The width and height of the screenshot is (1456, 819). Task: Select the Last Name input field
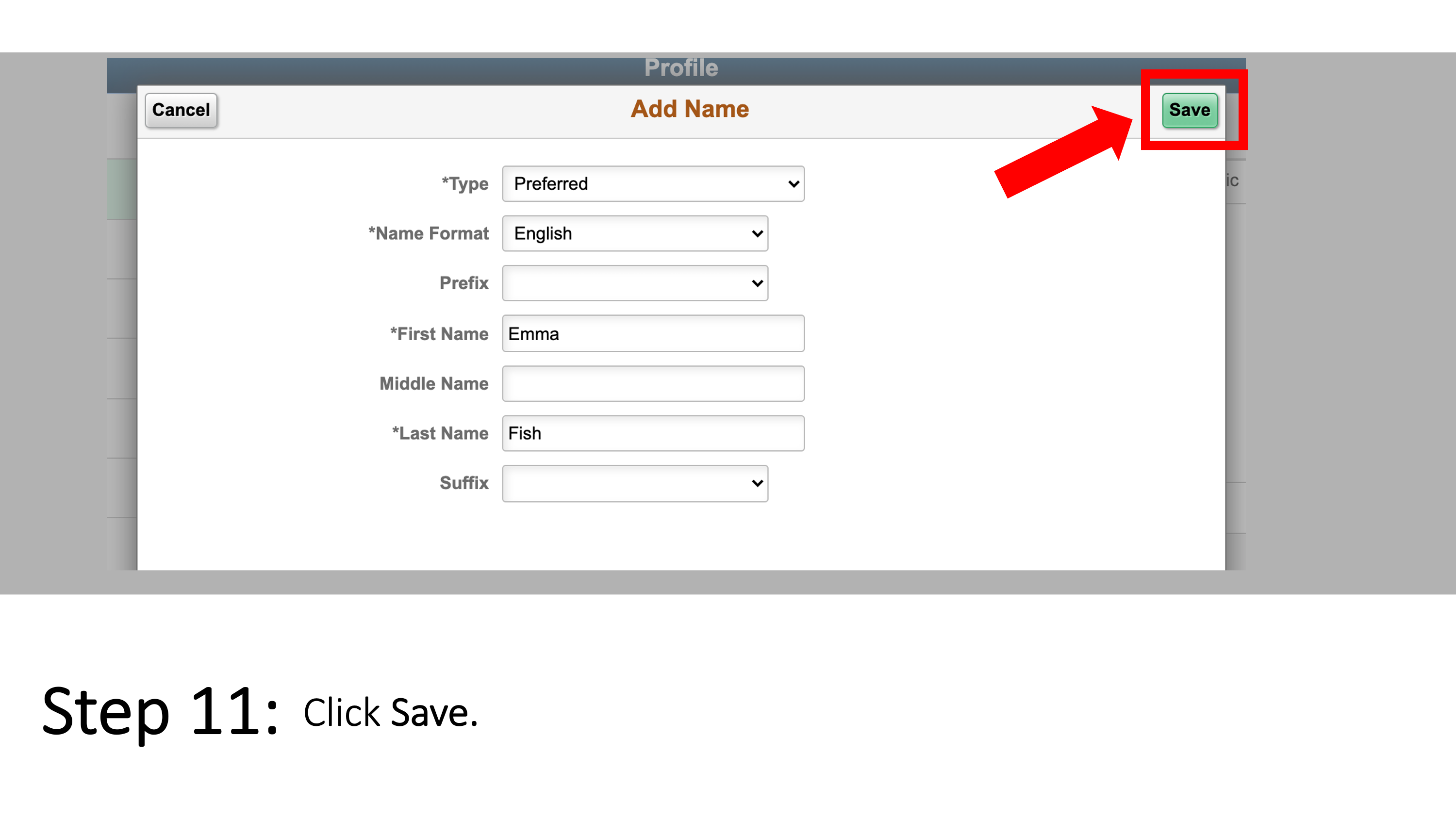(654, 433)
